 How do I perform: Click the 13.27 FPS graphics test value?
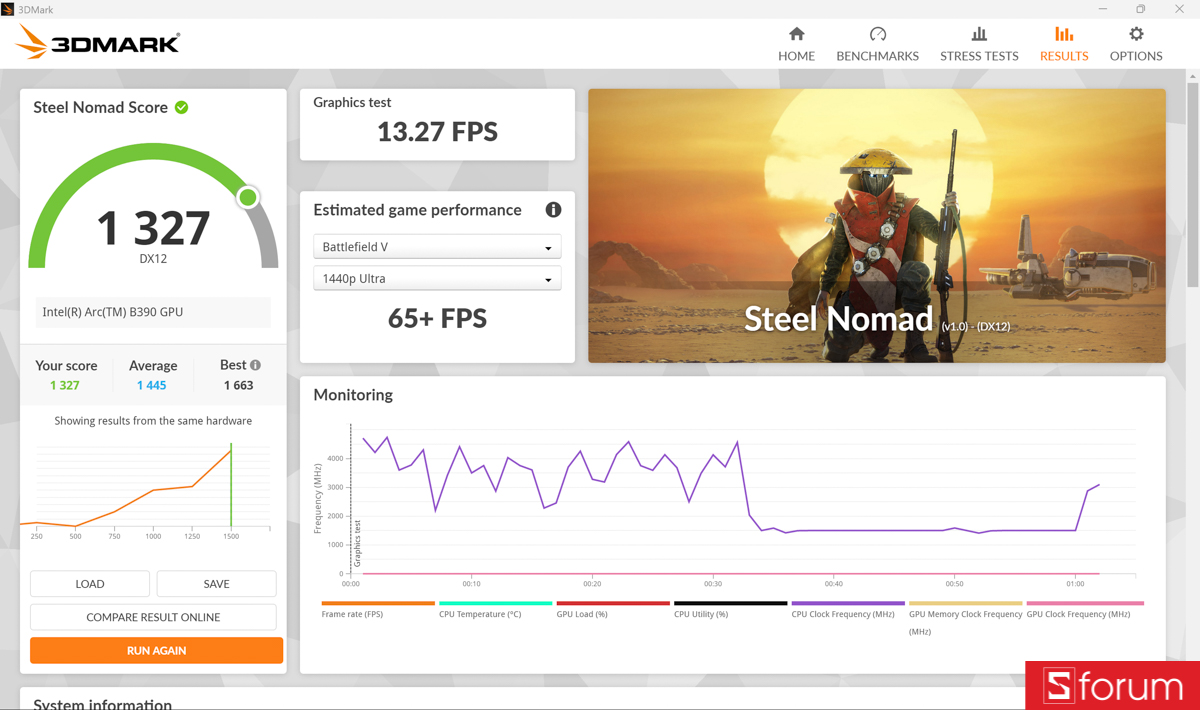pos(437,132)
